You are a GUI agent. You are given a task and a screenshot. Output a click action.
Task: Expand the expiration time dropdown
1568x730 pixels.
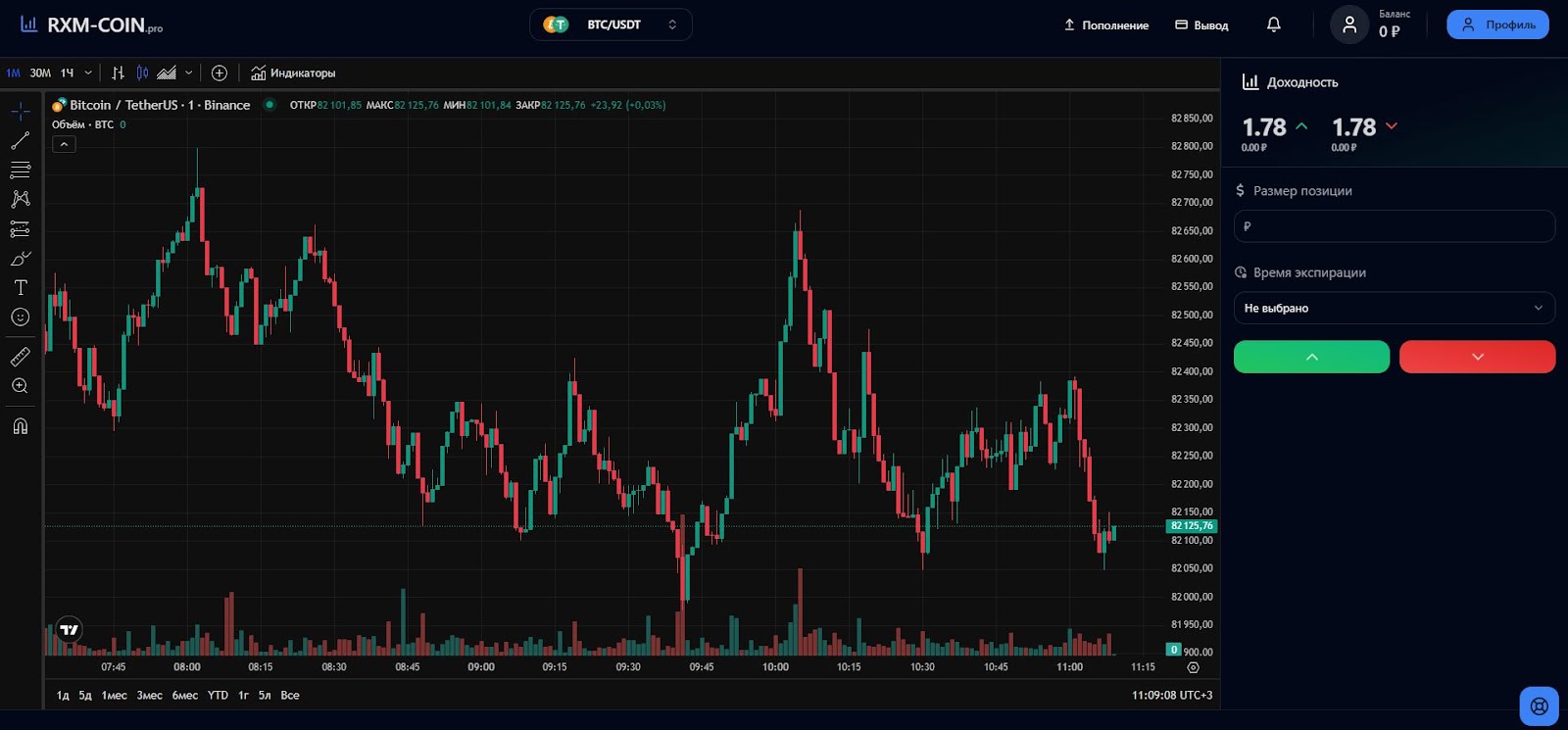click(1394, 308)
